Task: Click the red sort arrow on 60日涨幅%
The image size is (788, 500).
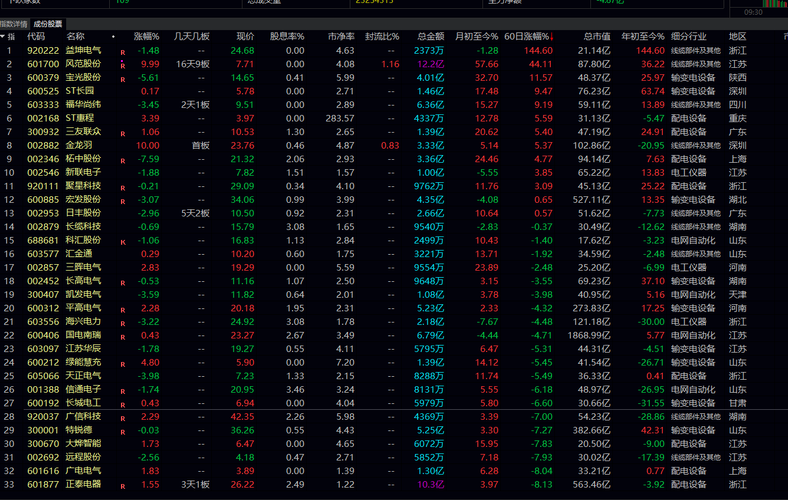Action: coord(552,37)
